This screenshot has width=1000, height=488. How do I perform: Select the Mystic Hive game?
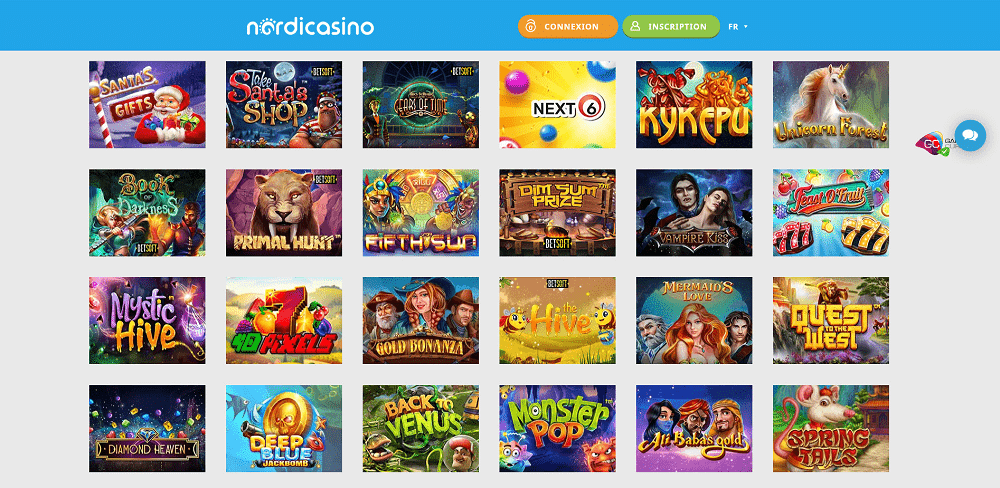click(x=147, y=320)
